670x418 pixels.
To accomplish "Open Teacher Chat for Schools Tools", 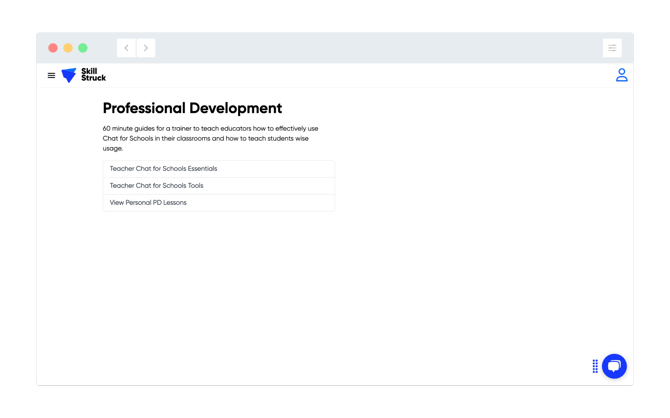I will coord(156,186).
